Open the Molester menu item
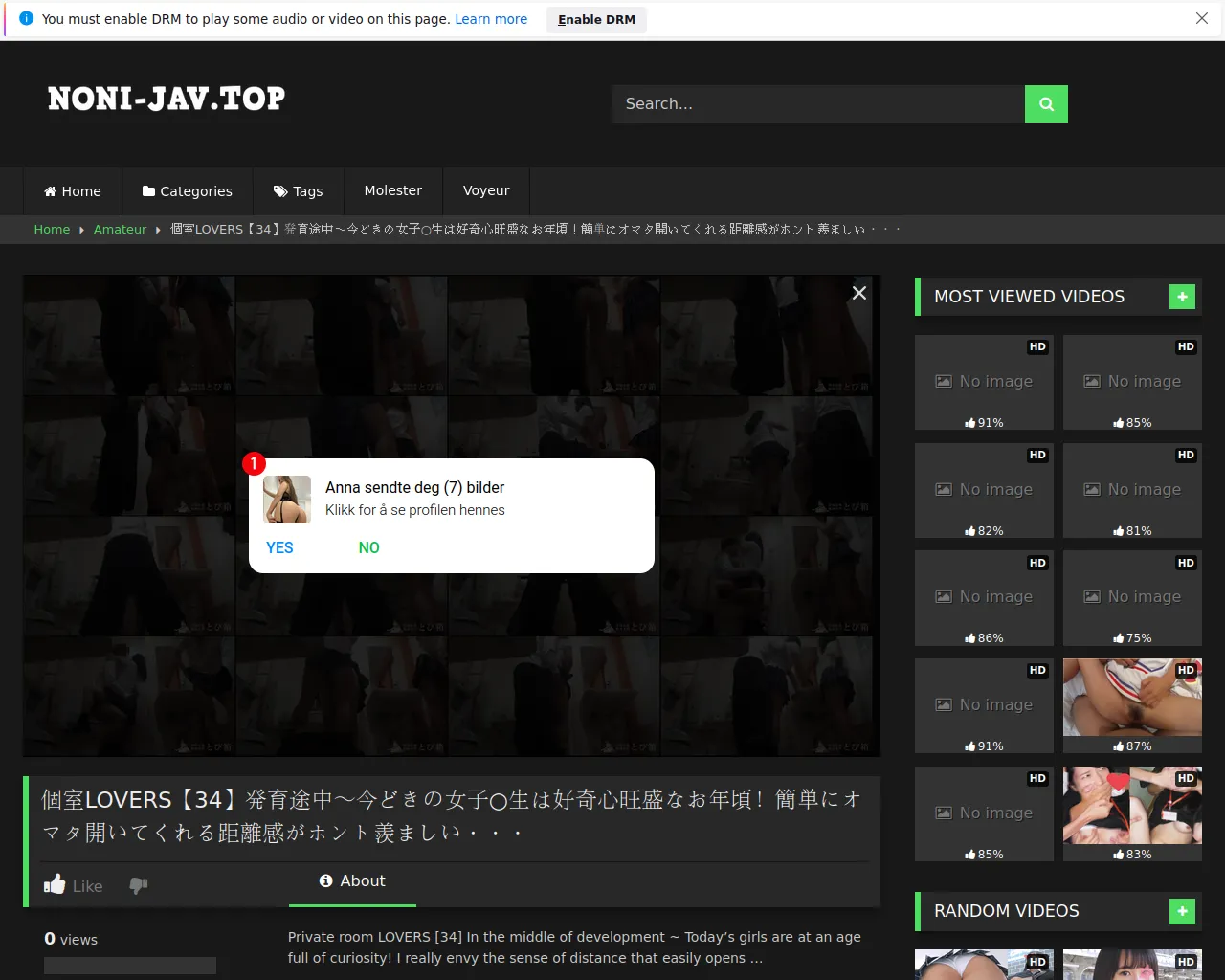 pos(392,190)
